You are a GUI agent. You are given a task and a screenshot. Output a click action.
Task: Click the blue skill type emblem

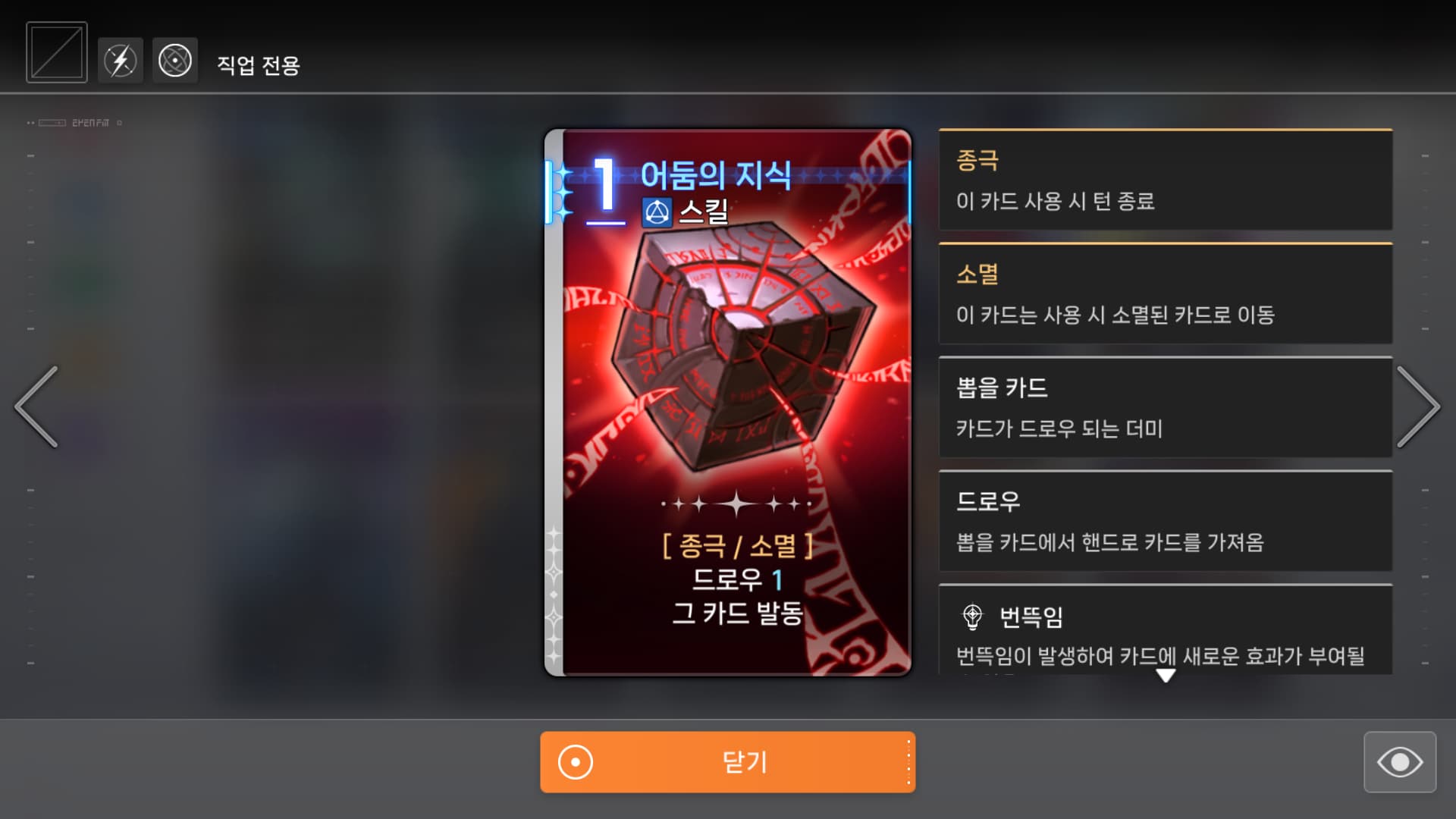point(657,212)
